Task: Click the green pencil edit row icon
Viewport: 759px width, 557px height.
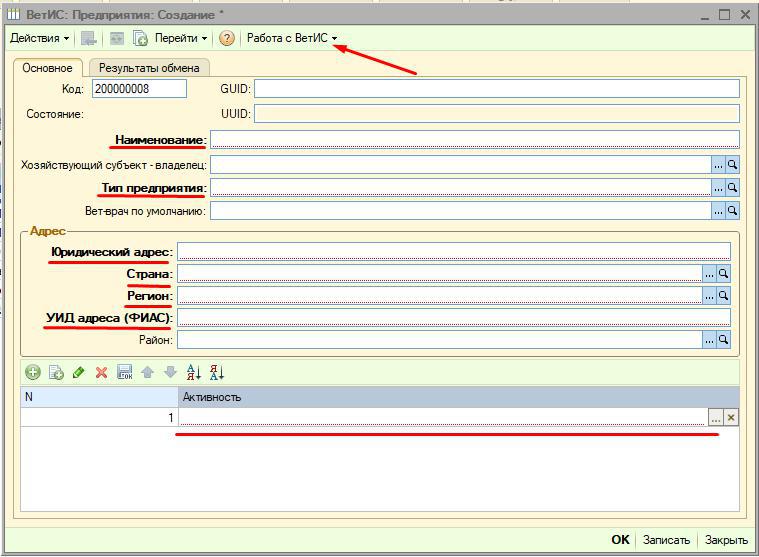Action: click(79, 372)
